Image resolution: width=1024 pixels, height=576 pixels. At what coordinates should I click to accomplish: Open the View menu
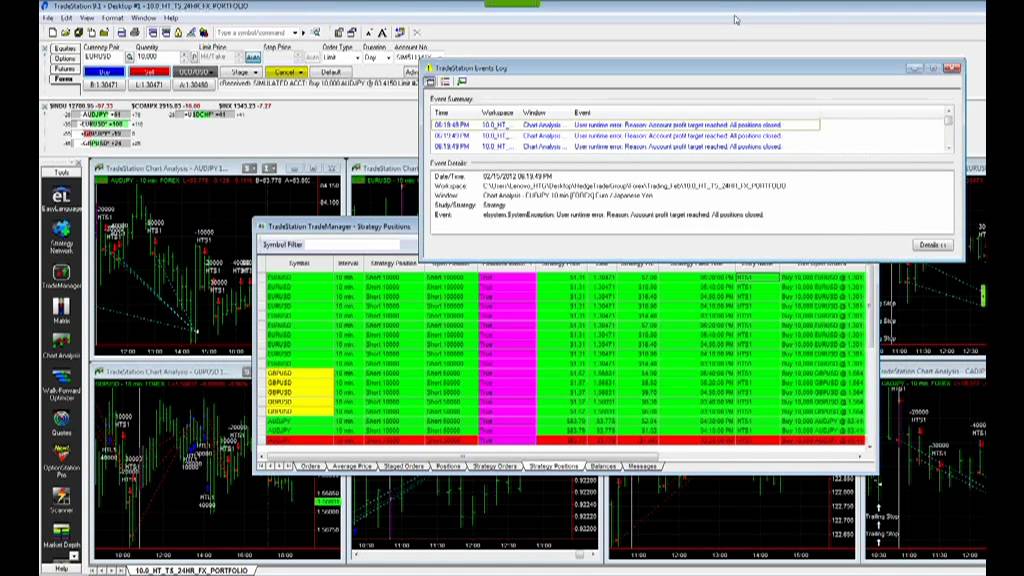pos(87,18)
